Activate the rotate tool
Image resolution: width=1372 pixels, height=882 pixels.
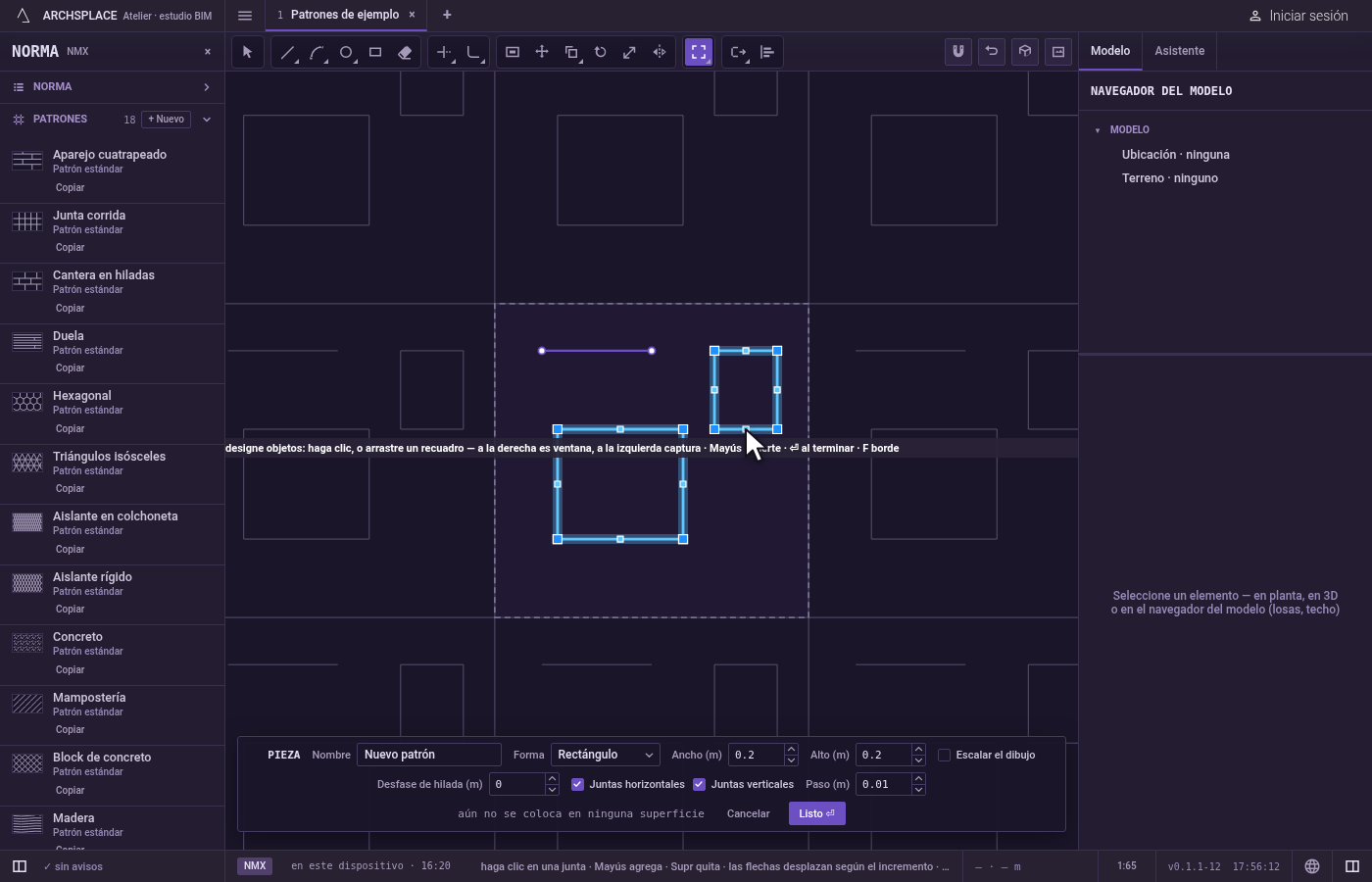pos(601,52)
